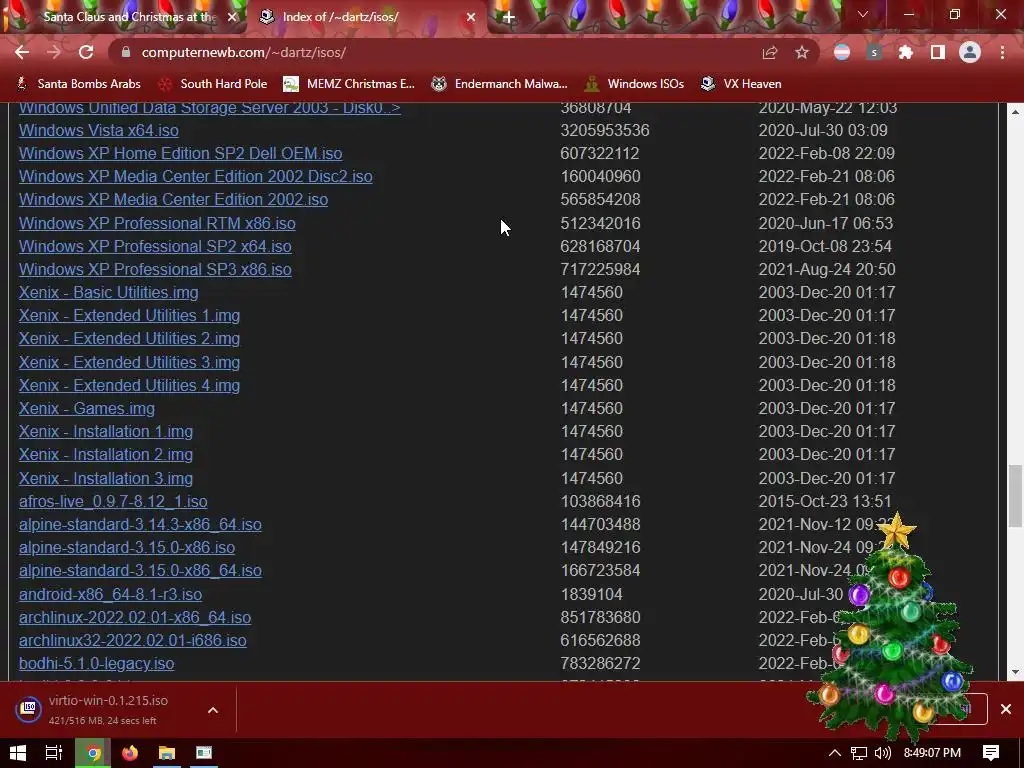The width and height of the screenshot is (1024, 768).
Task: Download alpine-standard-3.15.0-x86.iso
Action: tap(127, 547)
